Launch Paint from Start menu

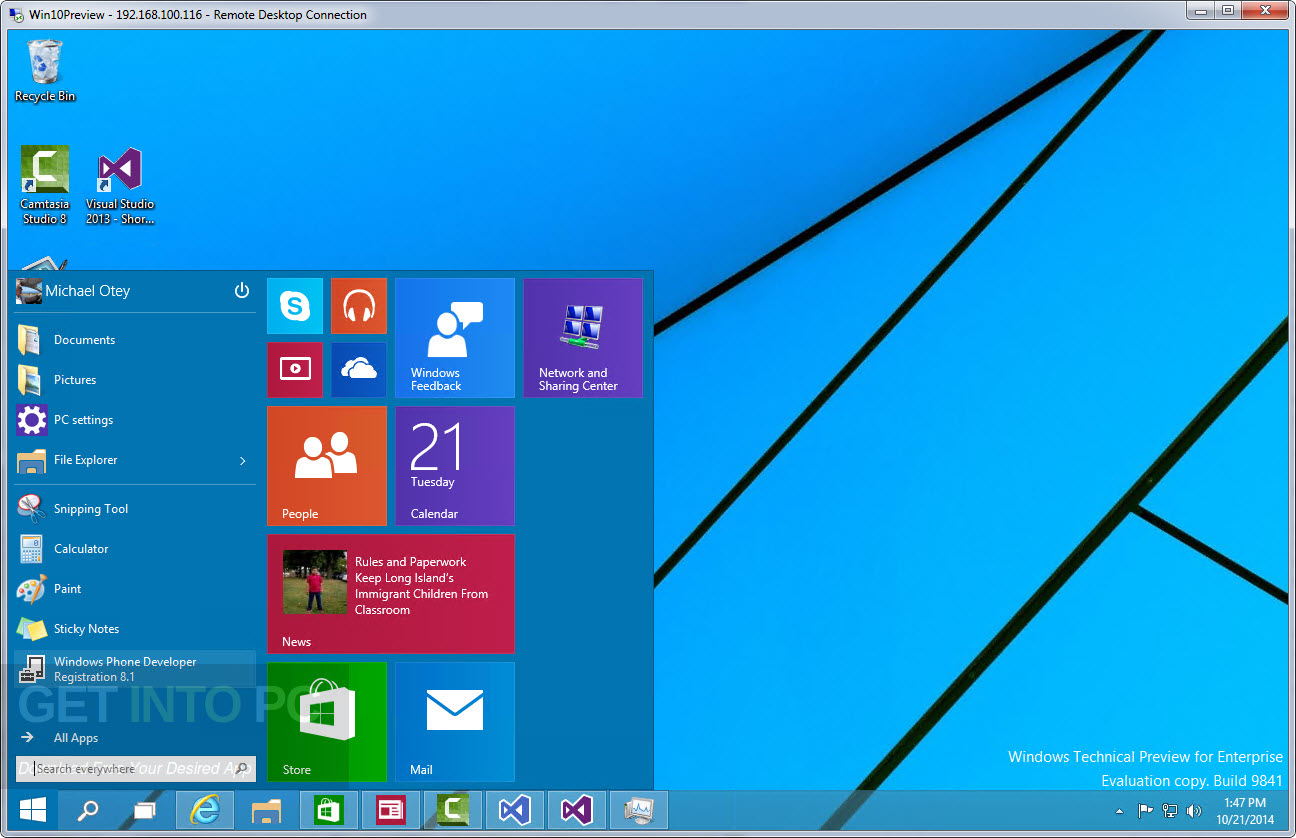(x=135, y=589)
